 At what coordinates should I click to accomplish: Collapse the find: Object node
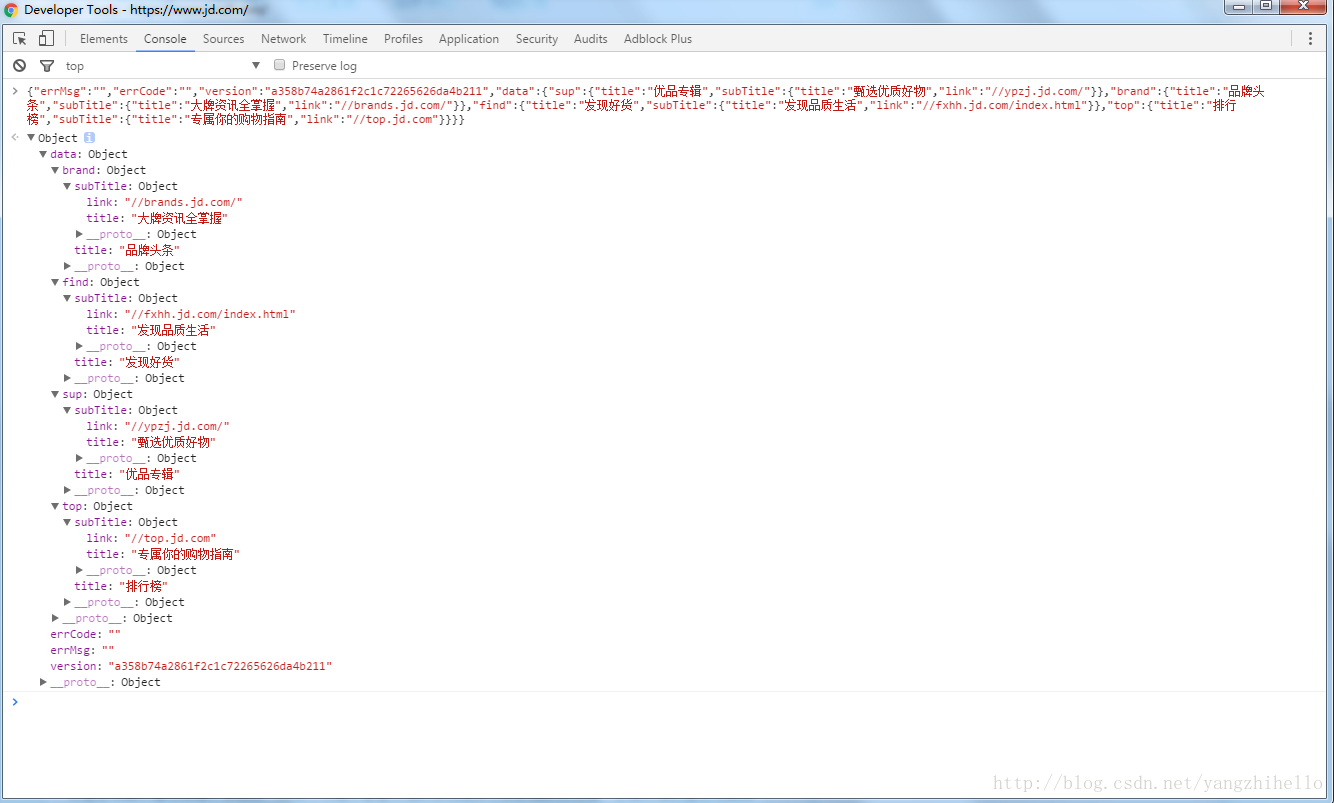[55, 282]
